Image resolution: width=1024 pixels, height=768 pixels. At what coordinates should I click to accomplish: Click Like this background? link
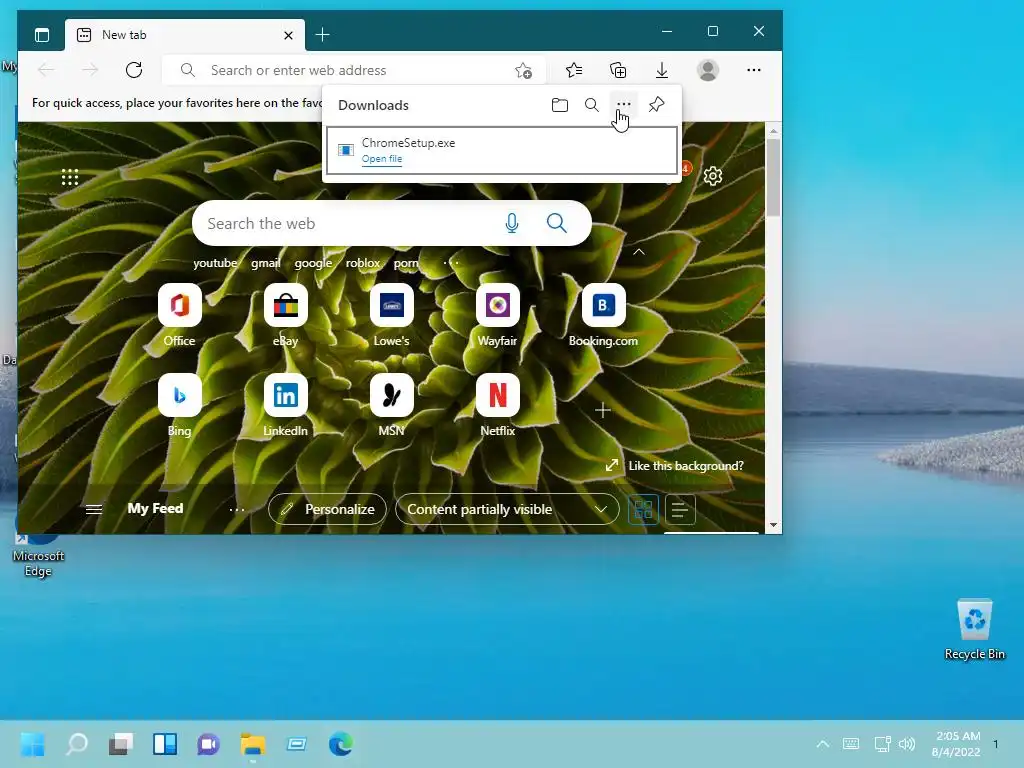[x=685, y=466]
